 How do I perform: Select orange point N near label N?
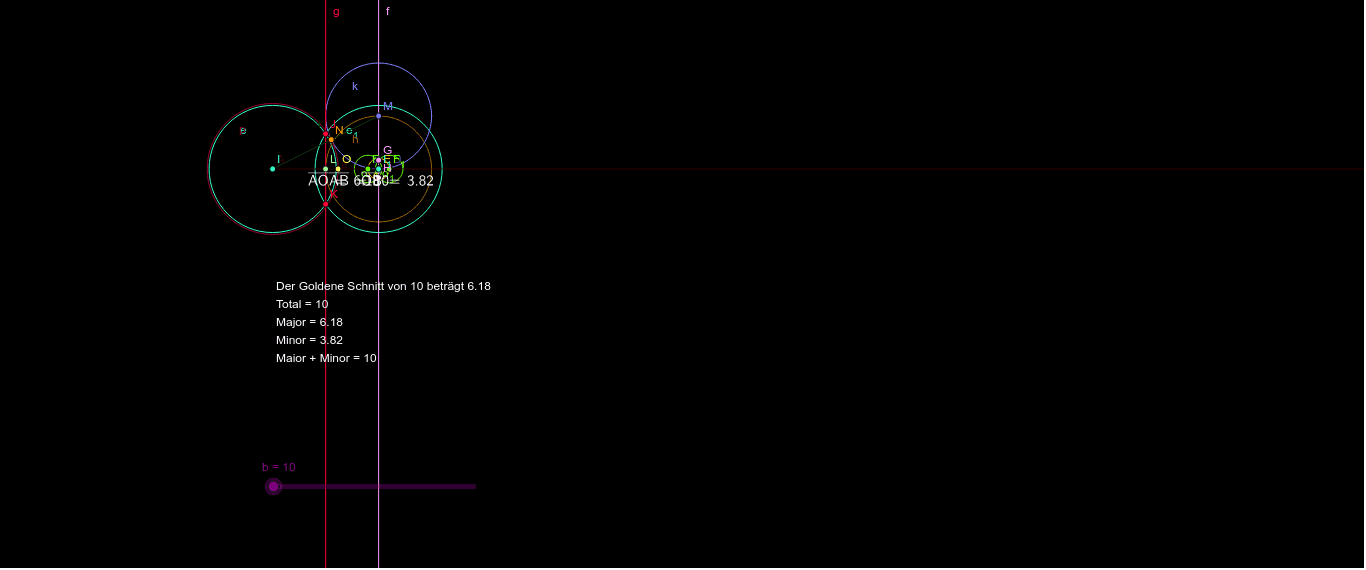(331, 140)
